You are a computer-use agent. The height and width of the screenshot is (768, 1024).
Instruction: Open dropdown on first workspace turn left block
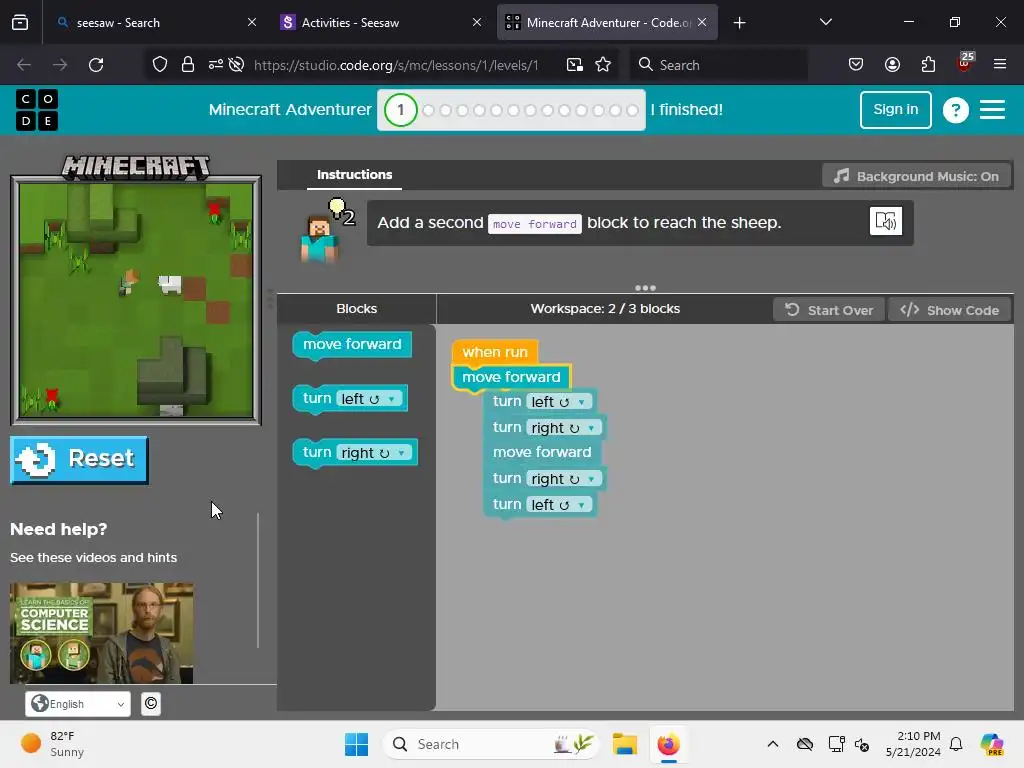coord(581,402)
